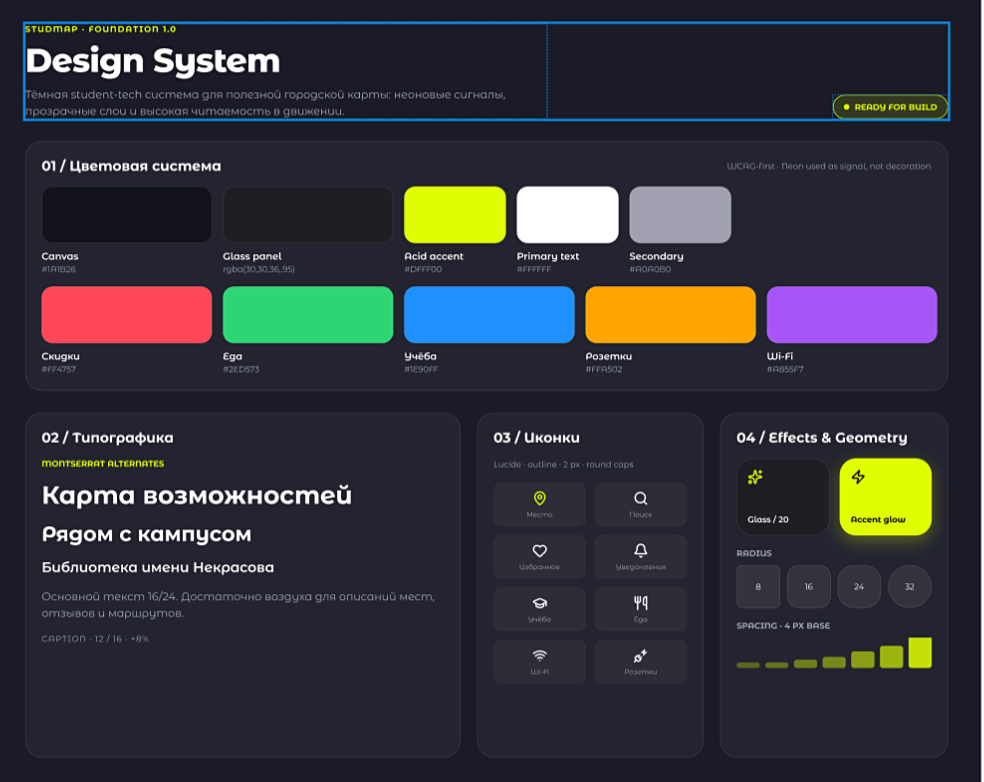Open the Уведомления bell icon
The width and height of the screenshot is (984, 782).
pos(640,550)
